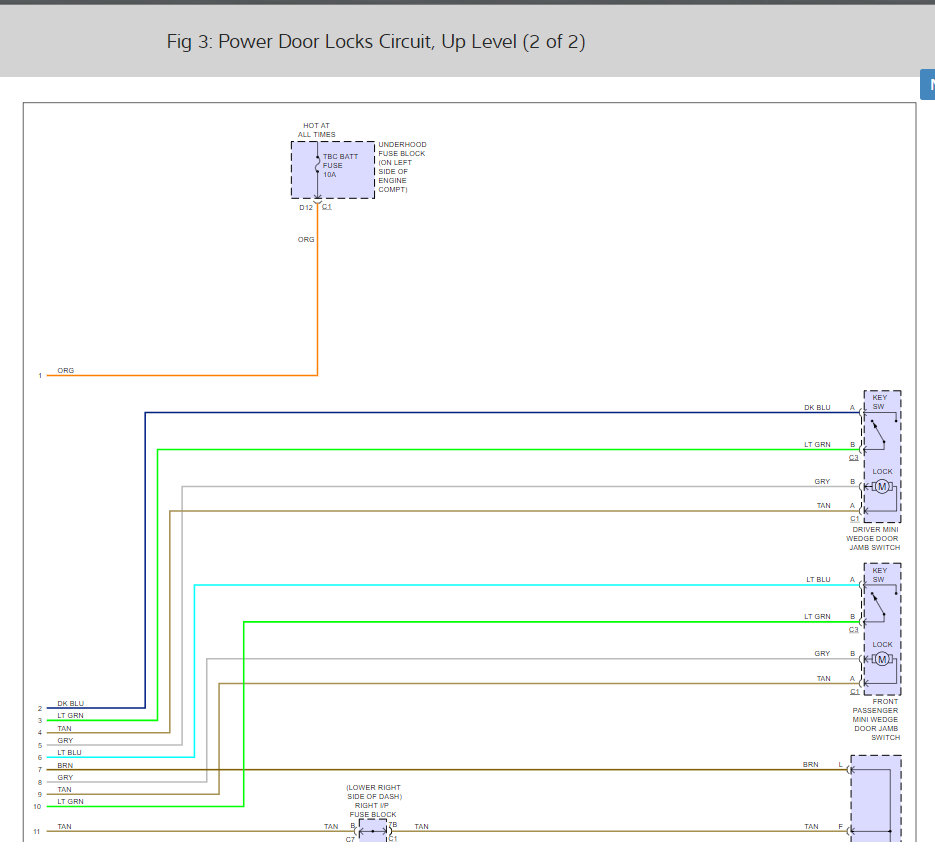Click the 'LT GRN' label on wire 10
The image size is (935, 857).
coord(70,801)
